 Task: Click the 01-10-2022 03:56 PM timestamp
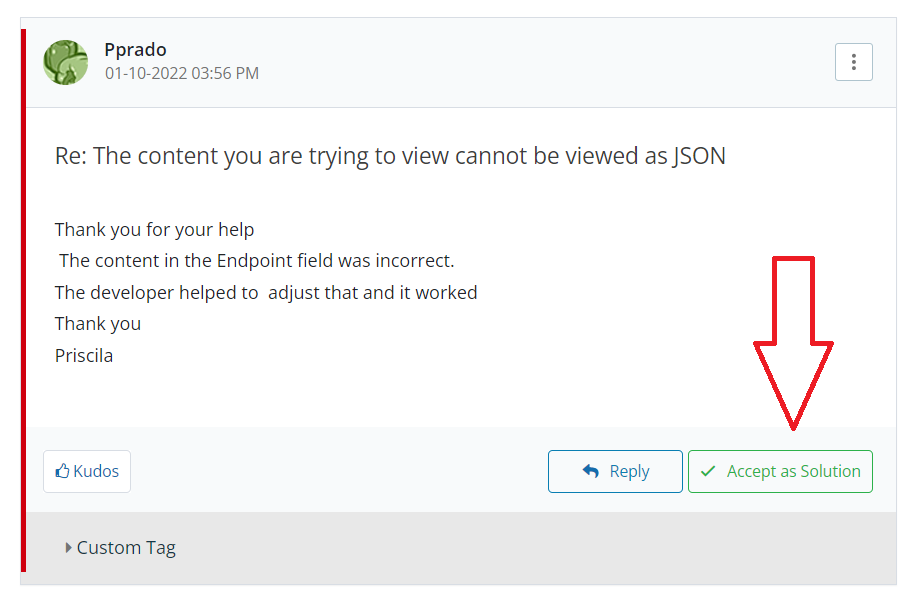click(182, 73)
